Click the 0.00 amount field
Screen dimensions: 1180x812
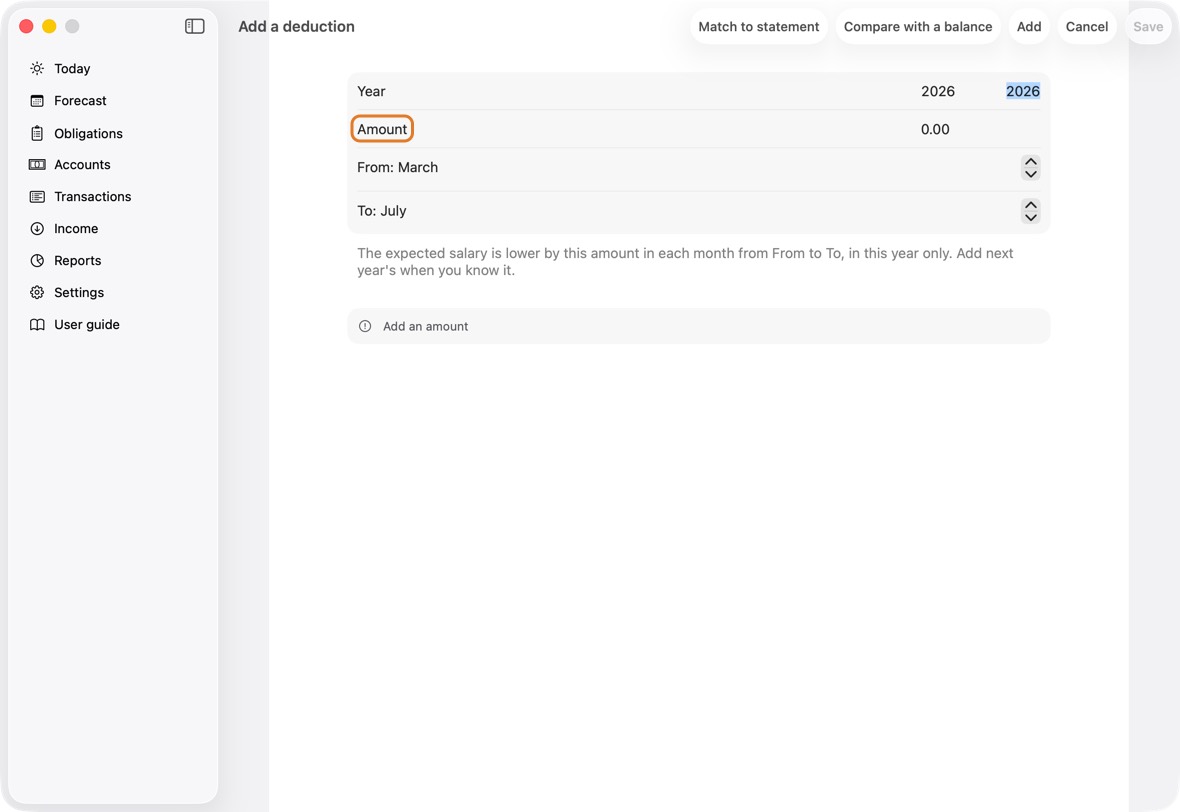[x=935, y=129]
